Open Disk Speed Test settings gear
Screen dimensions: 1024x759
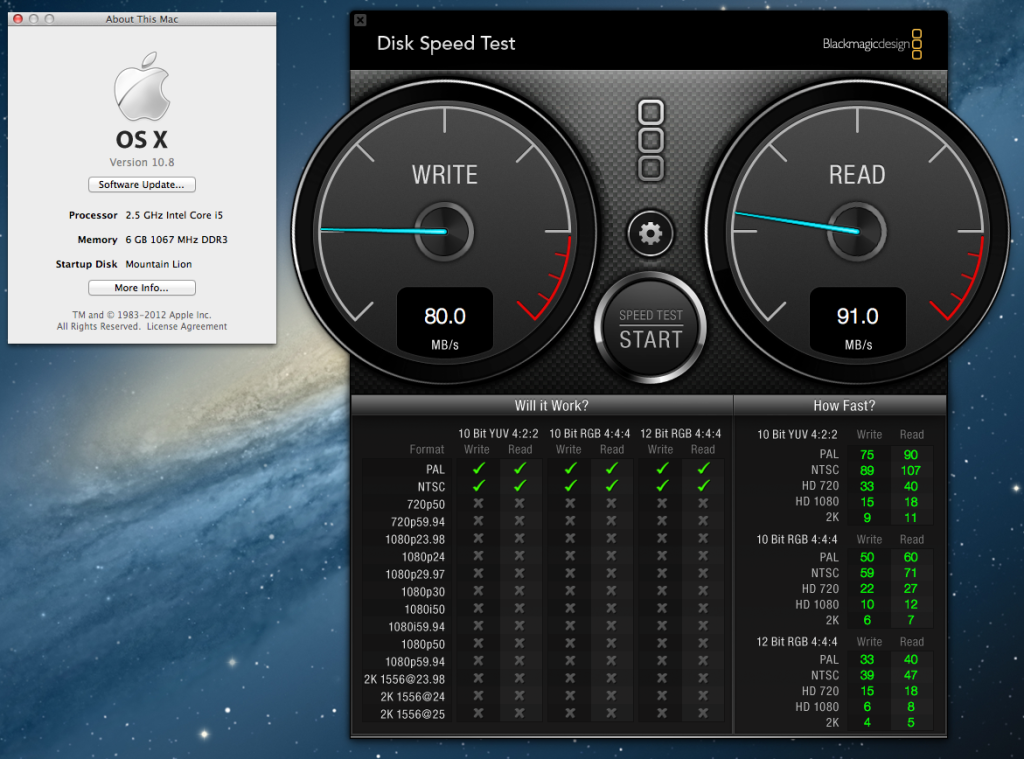pos(650,233)
